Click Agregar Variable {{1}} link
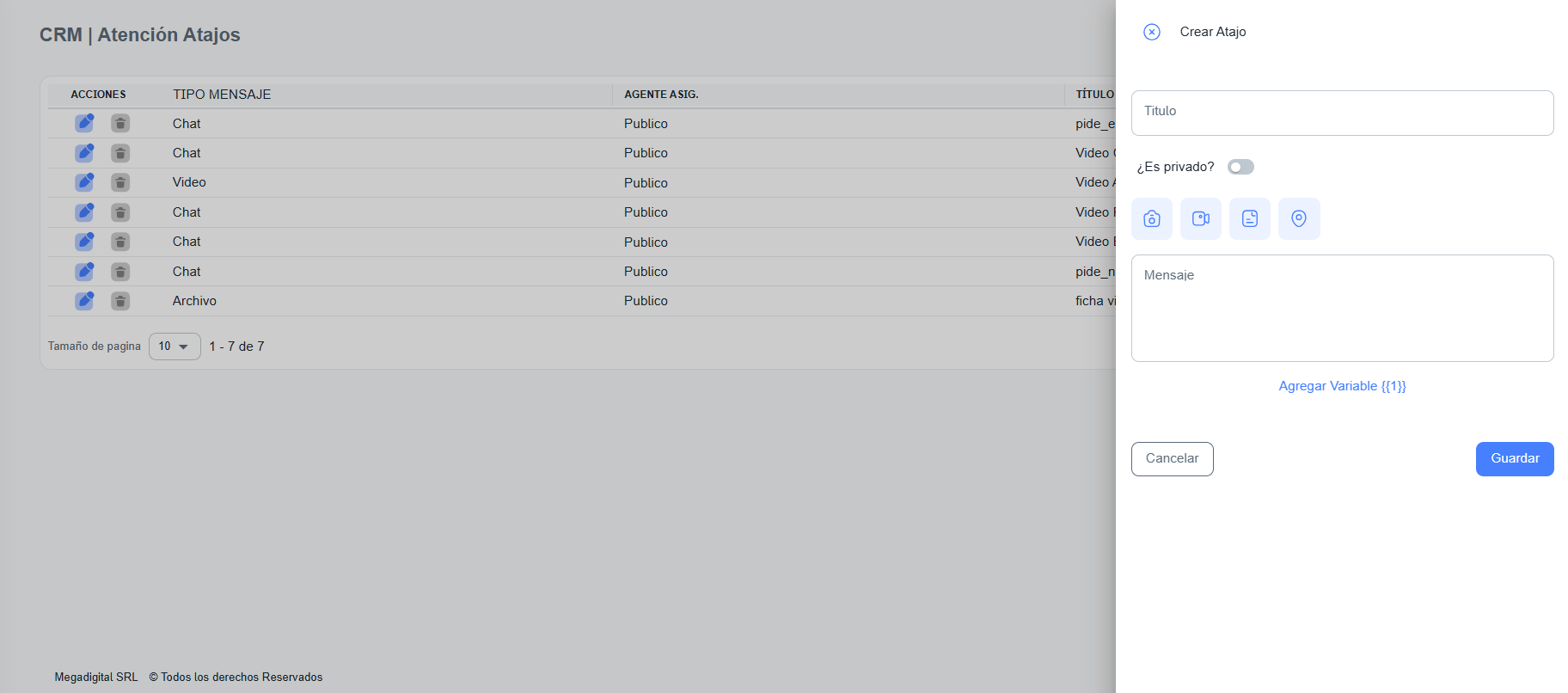 [1342, 386]
